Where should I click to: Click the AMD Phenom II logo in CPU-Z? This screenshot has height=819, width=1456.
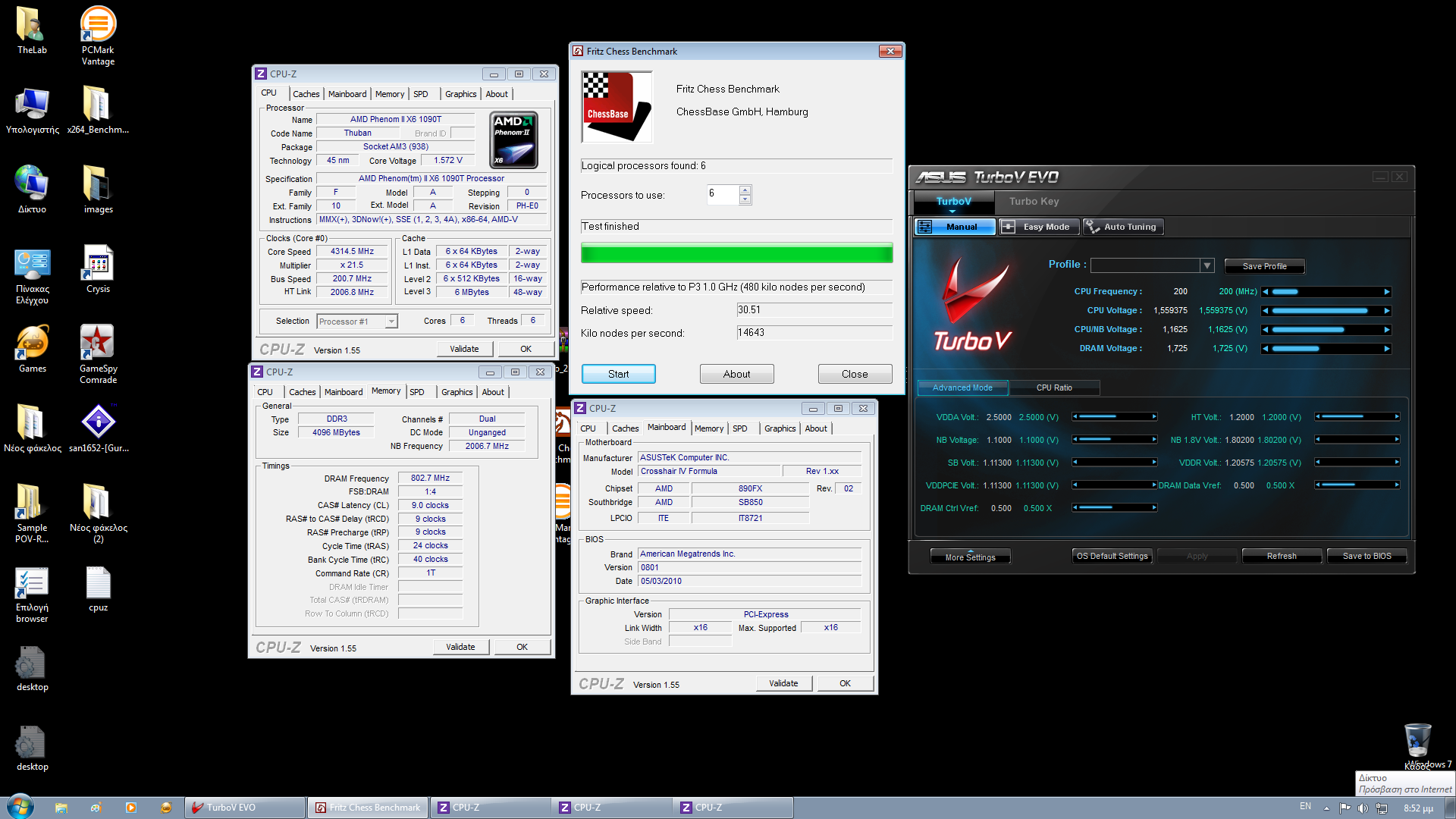[514, 140]
